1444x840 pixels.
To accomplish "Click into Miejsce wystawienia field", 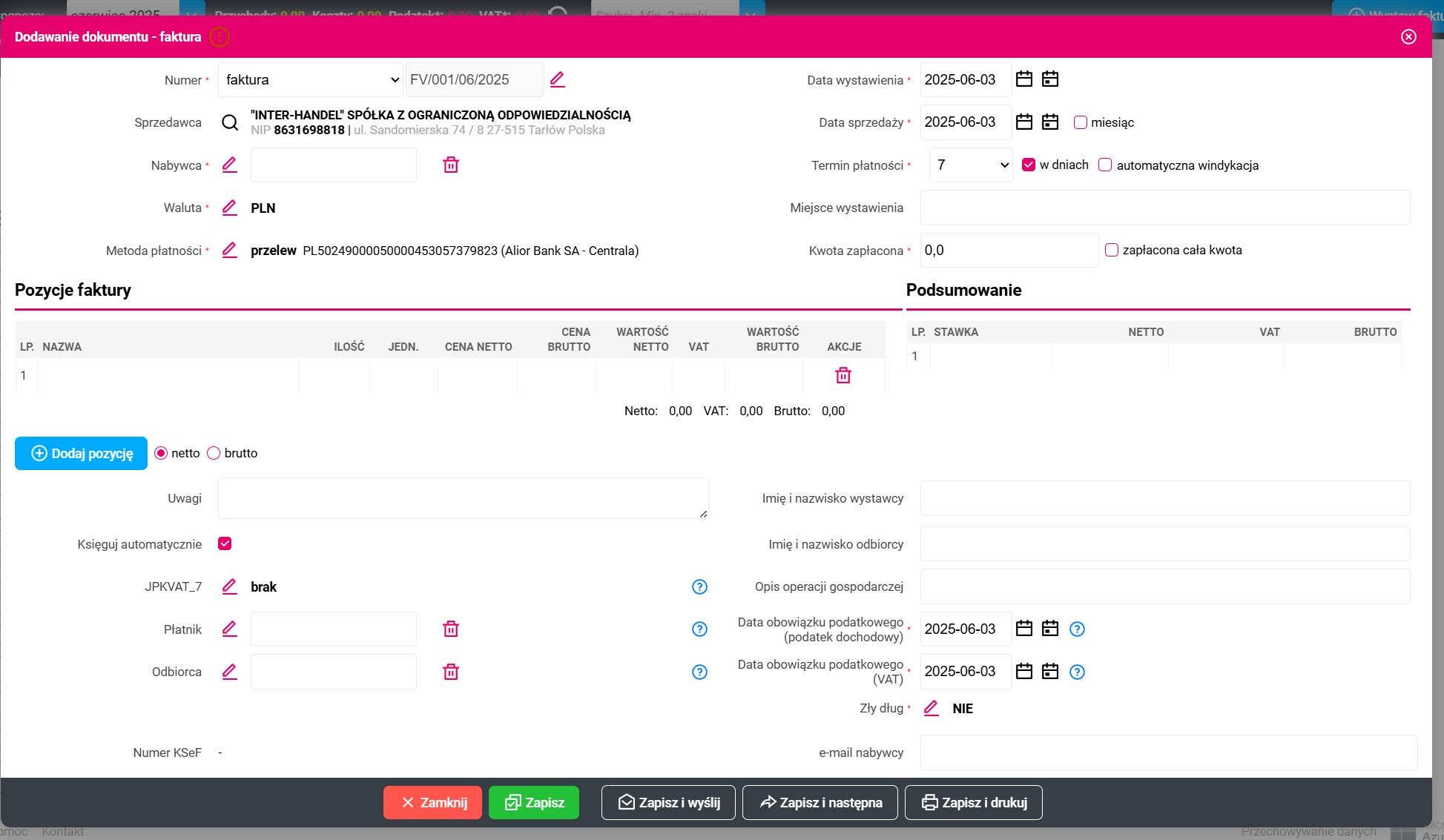I will [x=1164, y=208].
